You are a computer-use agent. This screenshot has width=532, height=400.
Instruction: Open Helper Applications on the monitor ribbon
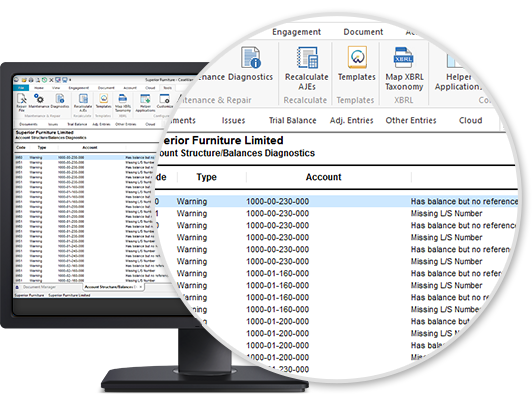(x=145, y=102)
